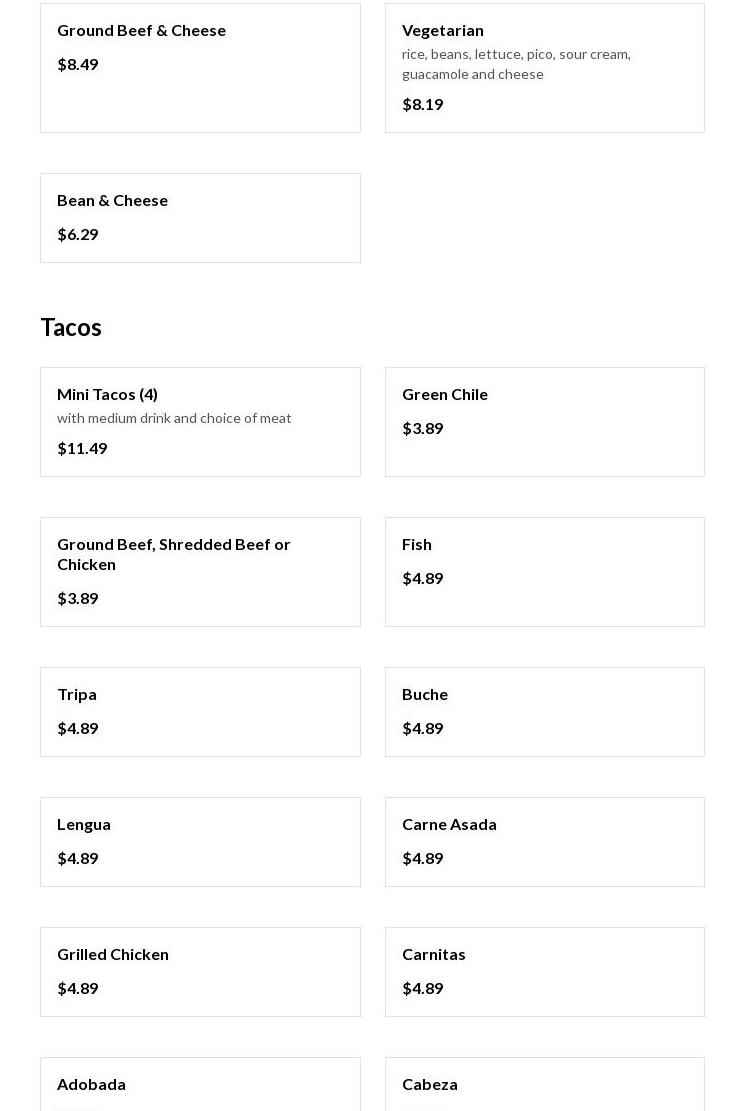Click the $11.49 Mini Tacos price
The image size is (745, 1111).
pos(82,448)
